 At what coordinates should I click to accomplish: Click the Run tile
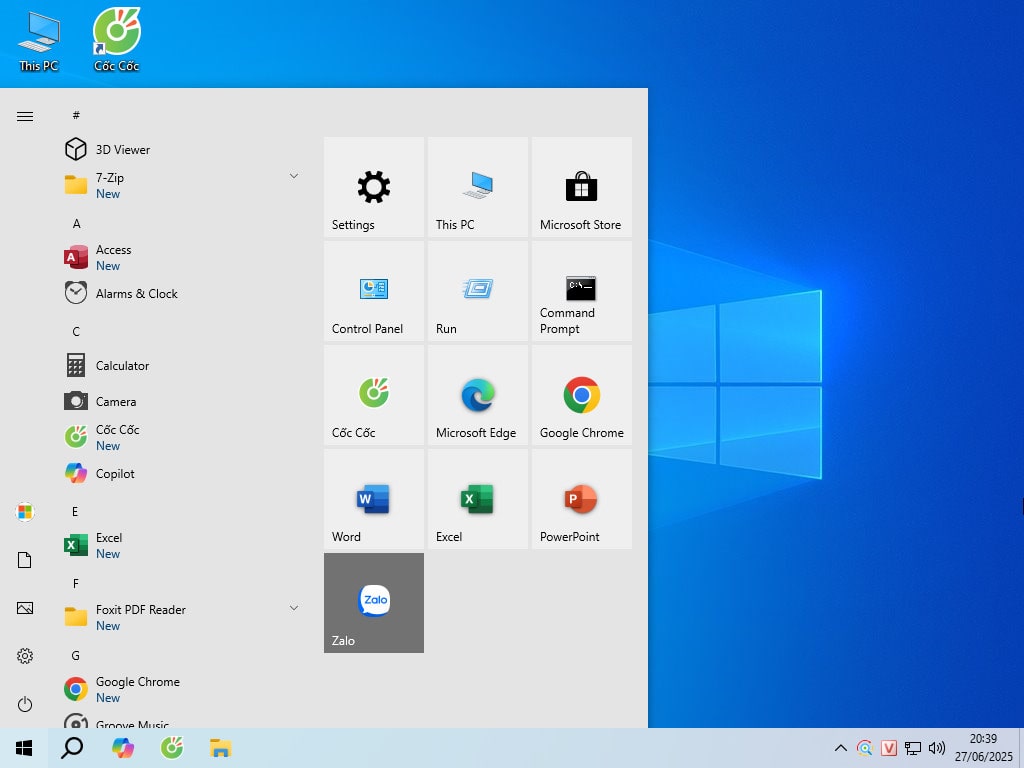click(x=477, y=291)
